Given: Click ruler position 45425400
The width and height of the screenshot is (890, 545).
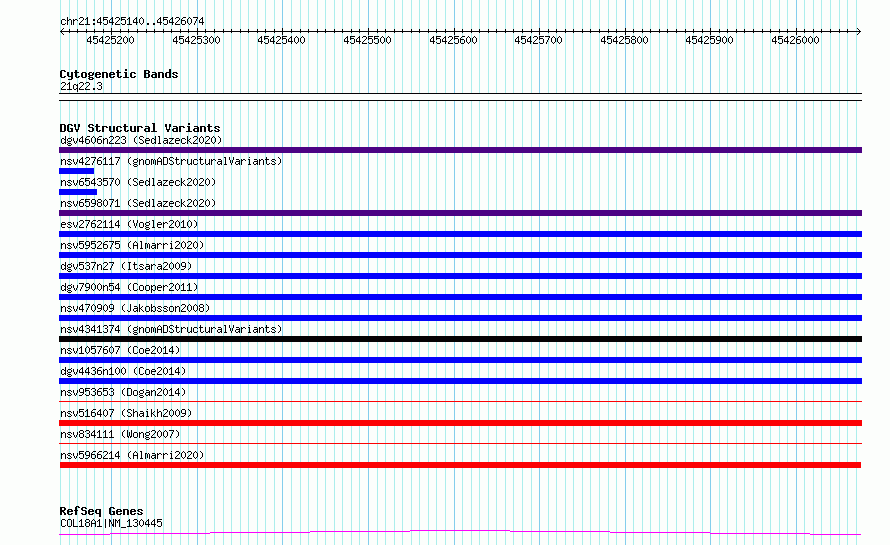Looking at the screenshot, I should [281, 40].
